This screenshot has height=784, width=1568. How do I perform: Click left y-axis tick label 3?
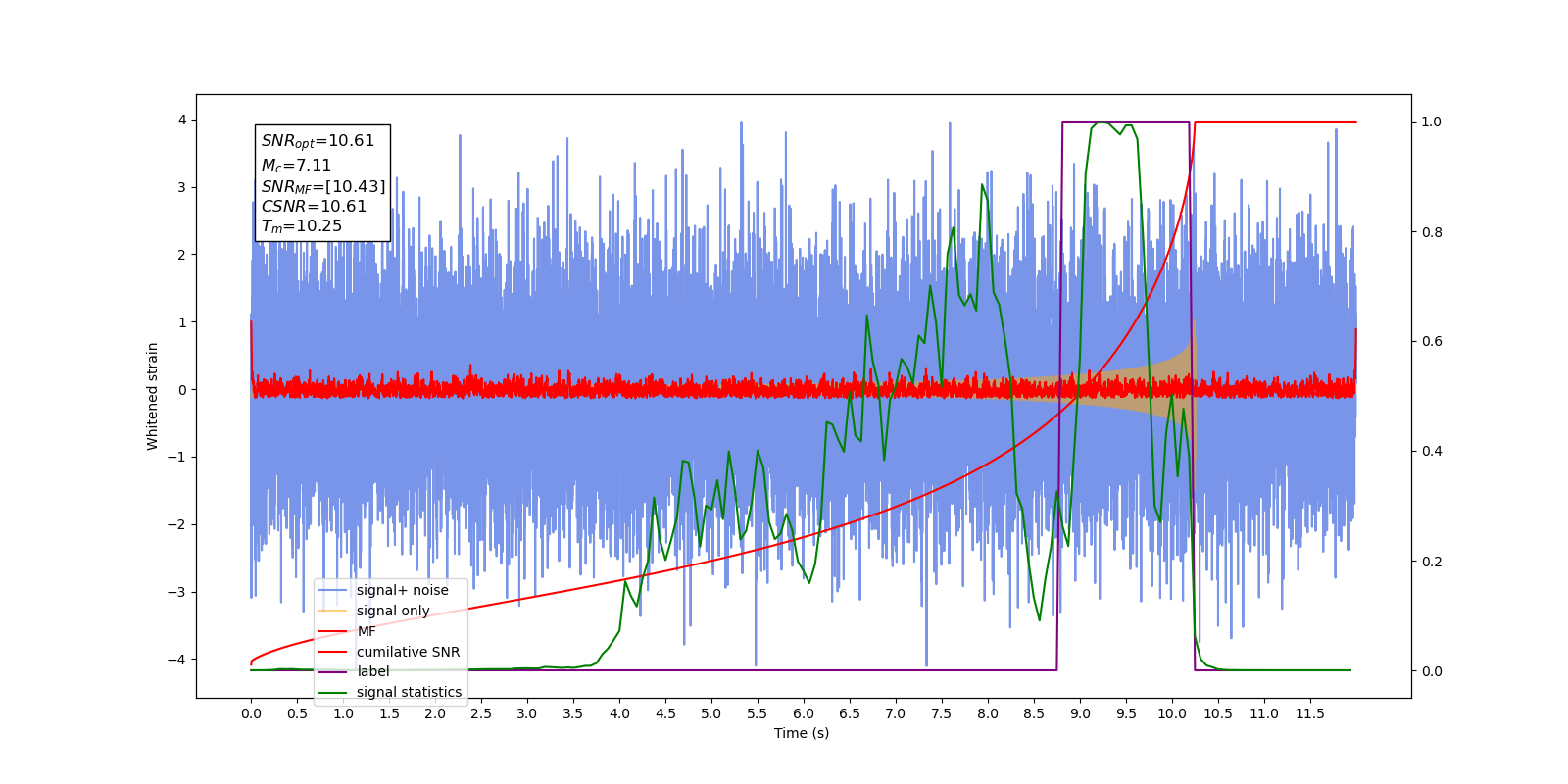click(x=182, y=187)
